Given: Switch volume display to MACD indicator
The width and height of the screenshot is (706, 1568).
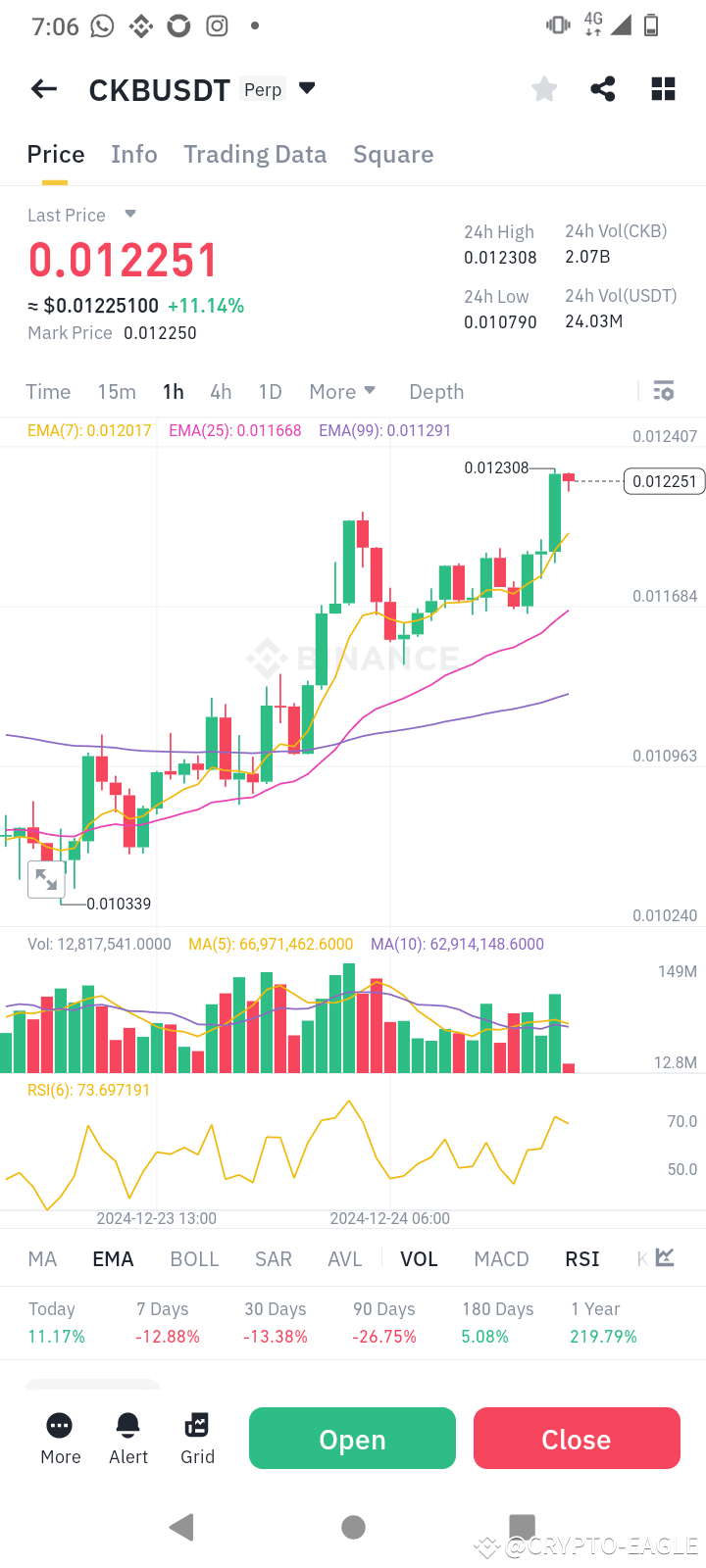Looking at the screenshot, I should pos(501,1257).
